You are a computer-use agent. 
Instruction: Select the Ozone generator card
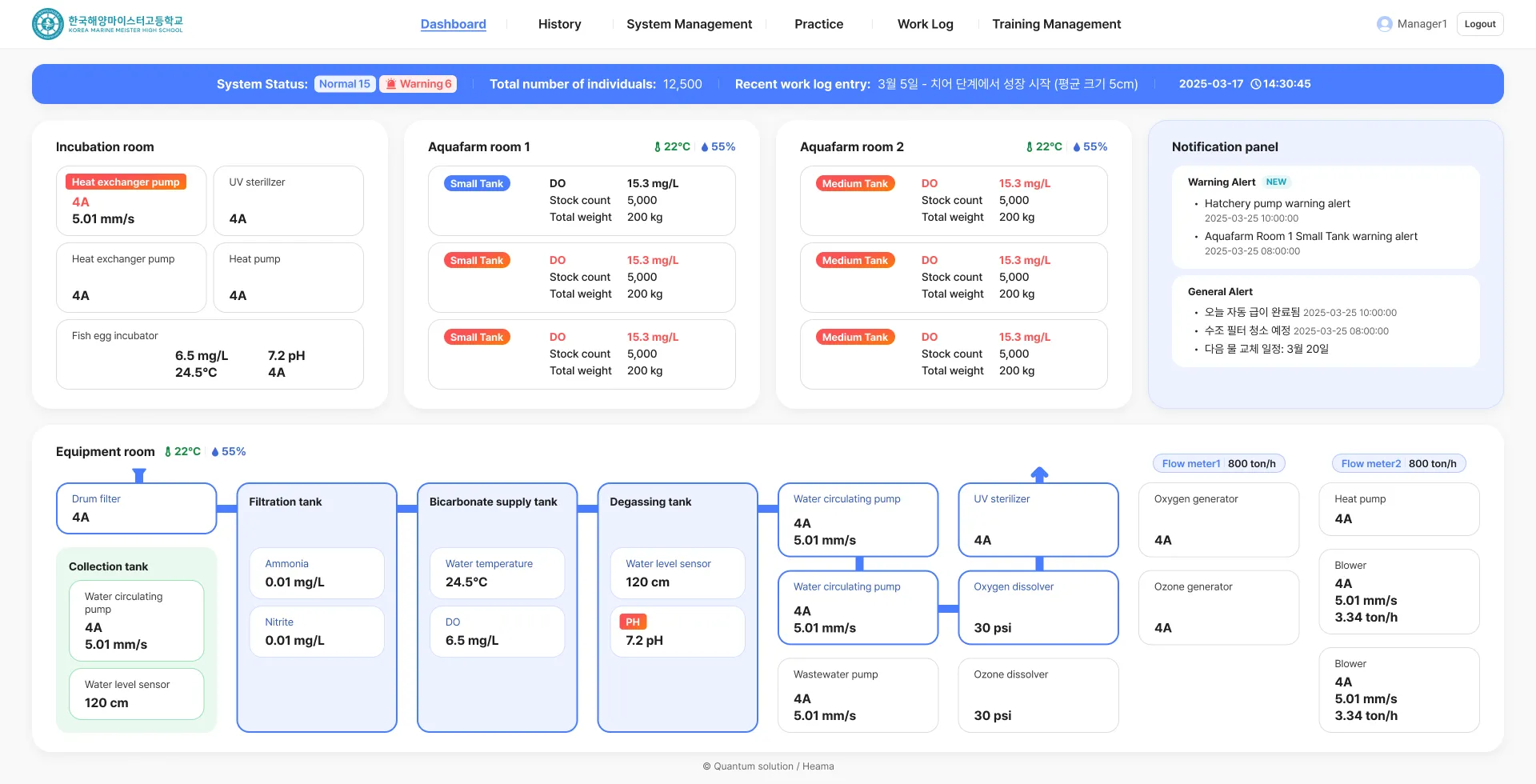pyautogui.click(x=1218, y=607)
